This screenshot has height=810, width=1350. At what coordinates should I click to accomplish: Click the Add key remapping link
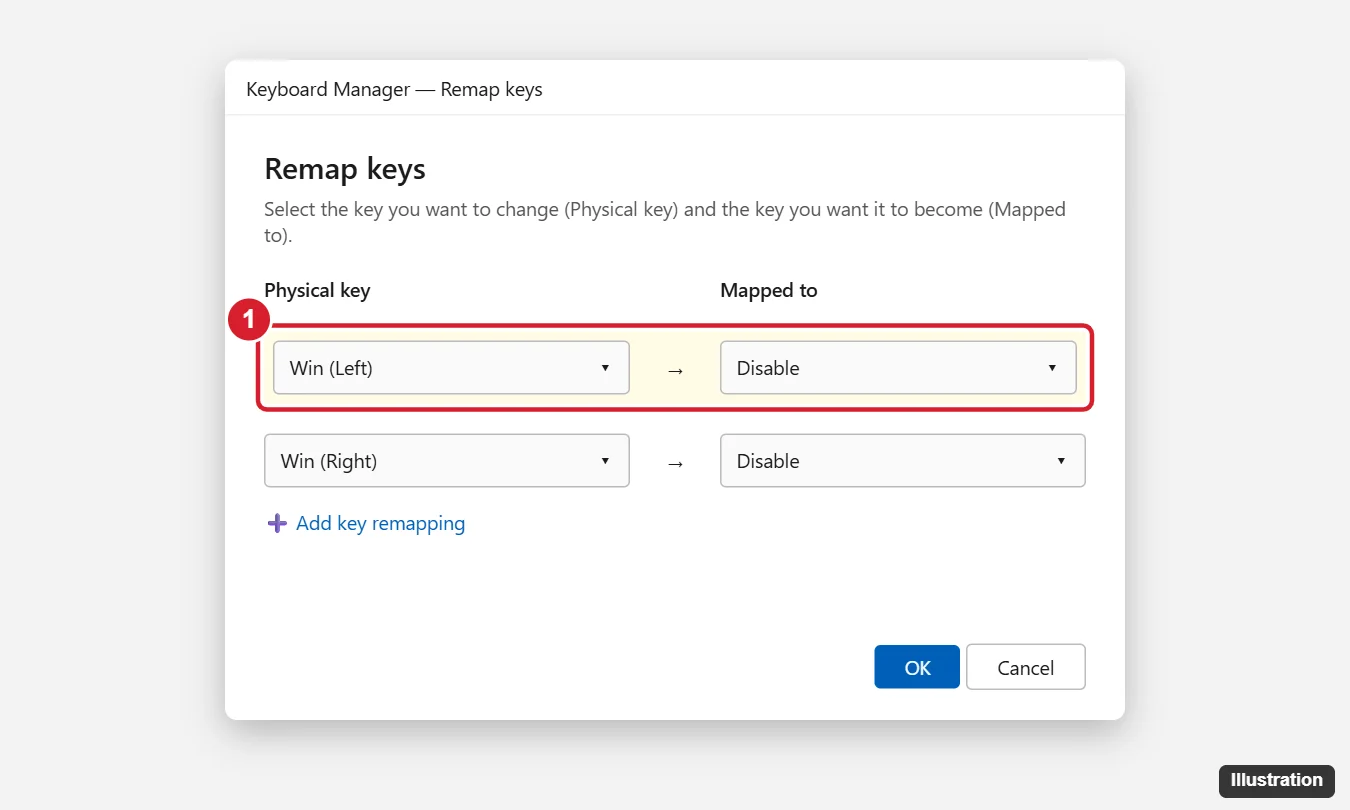(380, 523)
